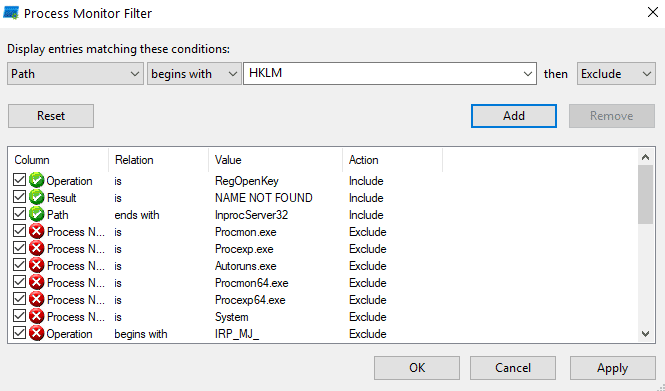Expand the HKLM value combo box arrow
The height and width of the screenshot is (391, 665).
527,74
